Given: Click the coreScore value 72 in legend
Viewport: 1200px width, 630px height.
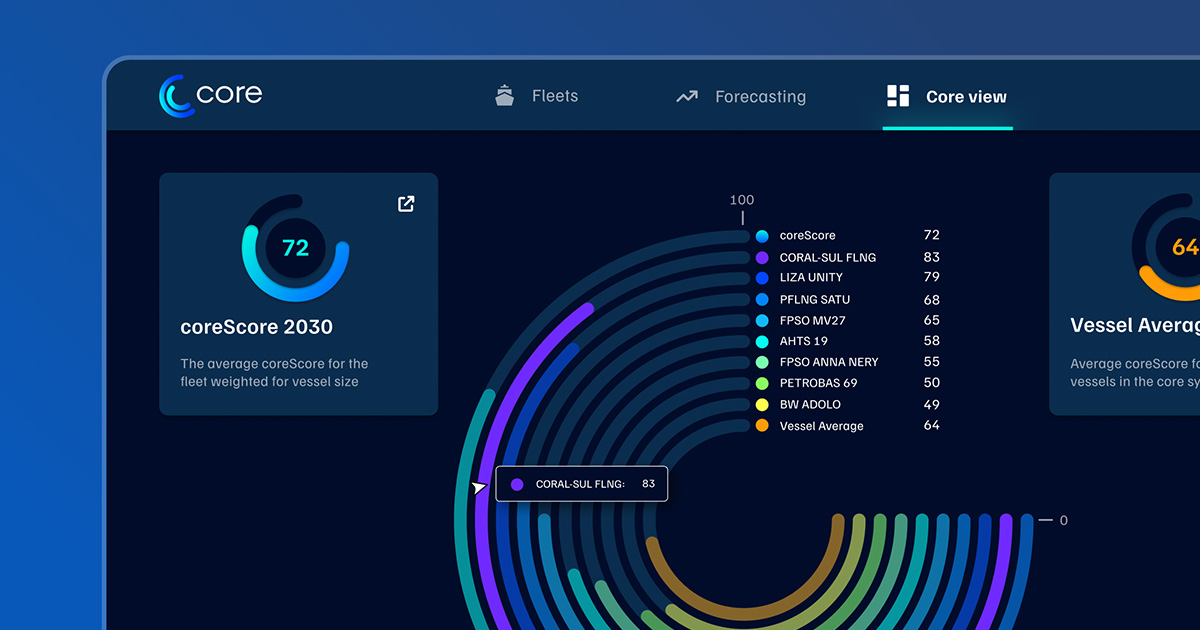Looking at the screenshot, I should coord(931,235).
